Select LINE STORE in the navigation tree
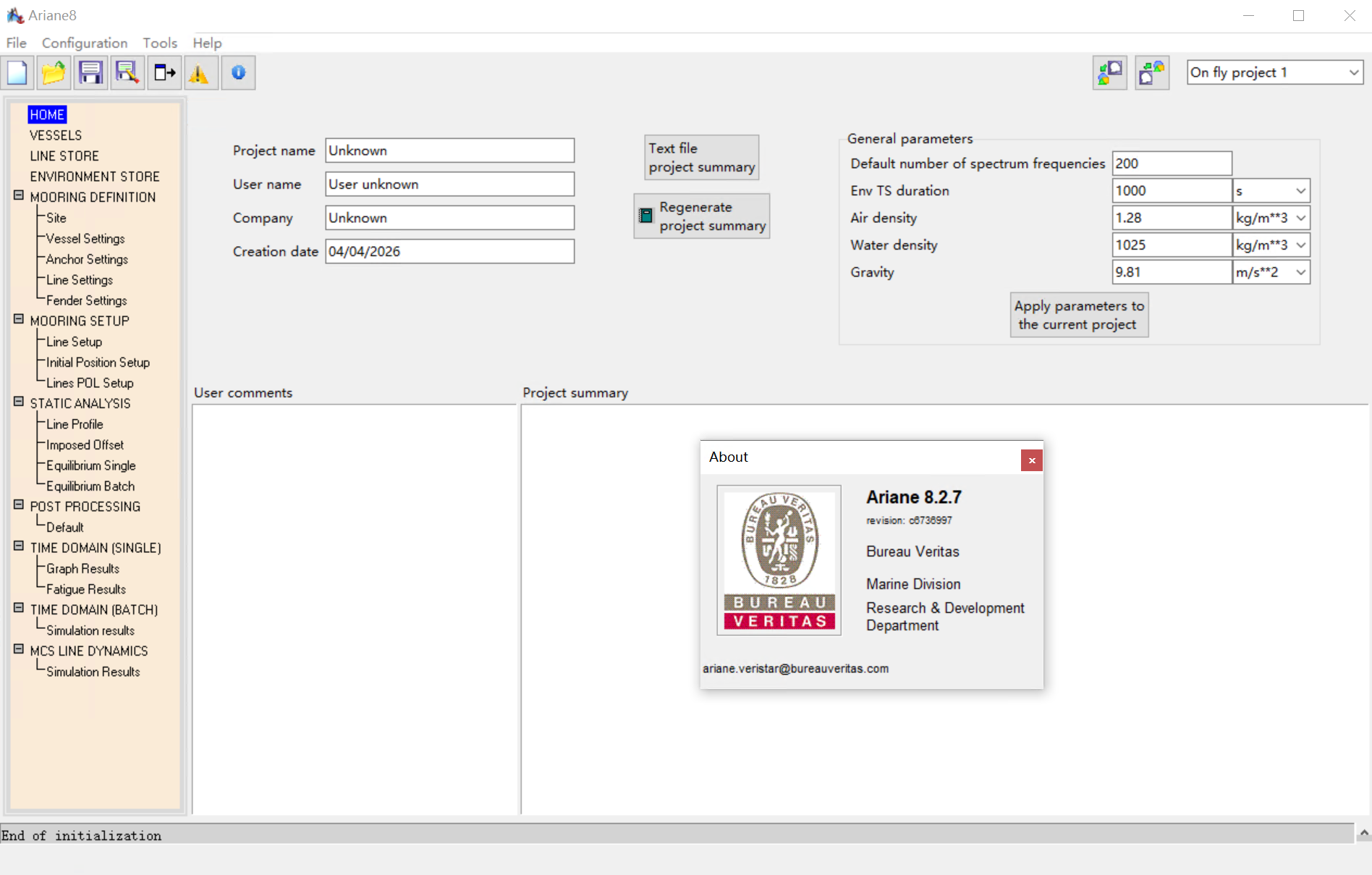Screen dimensions: 1372x875 (64, 156)
